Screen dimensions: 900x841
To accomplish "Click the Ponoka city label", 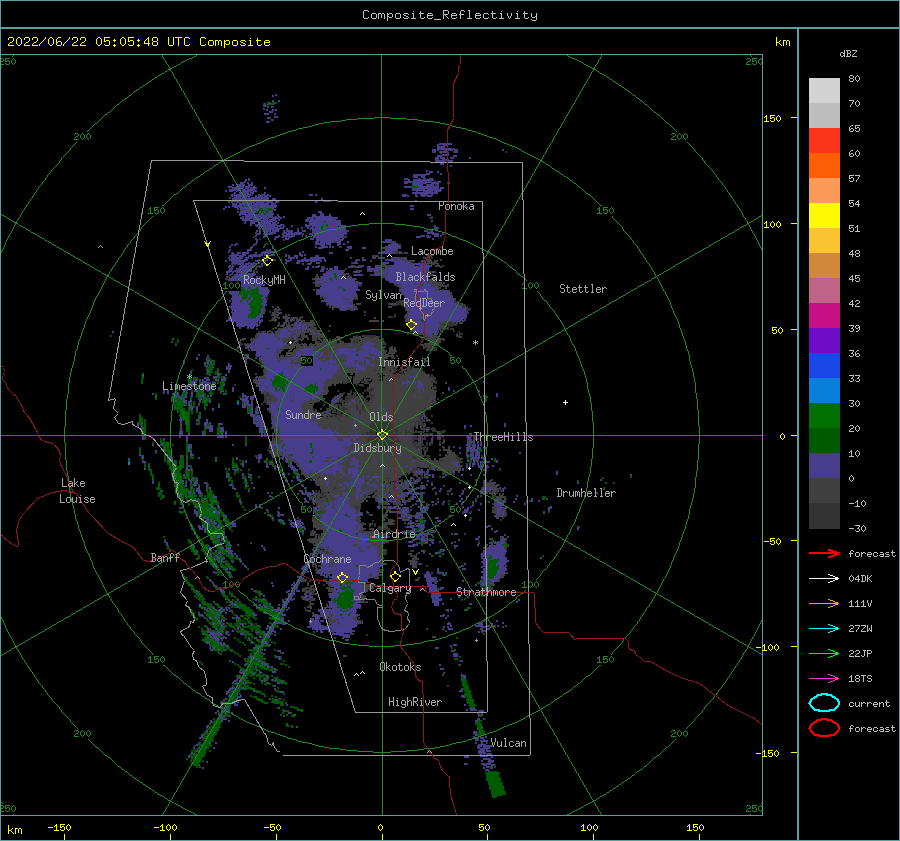I will click(456, 206).
